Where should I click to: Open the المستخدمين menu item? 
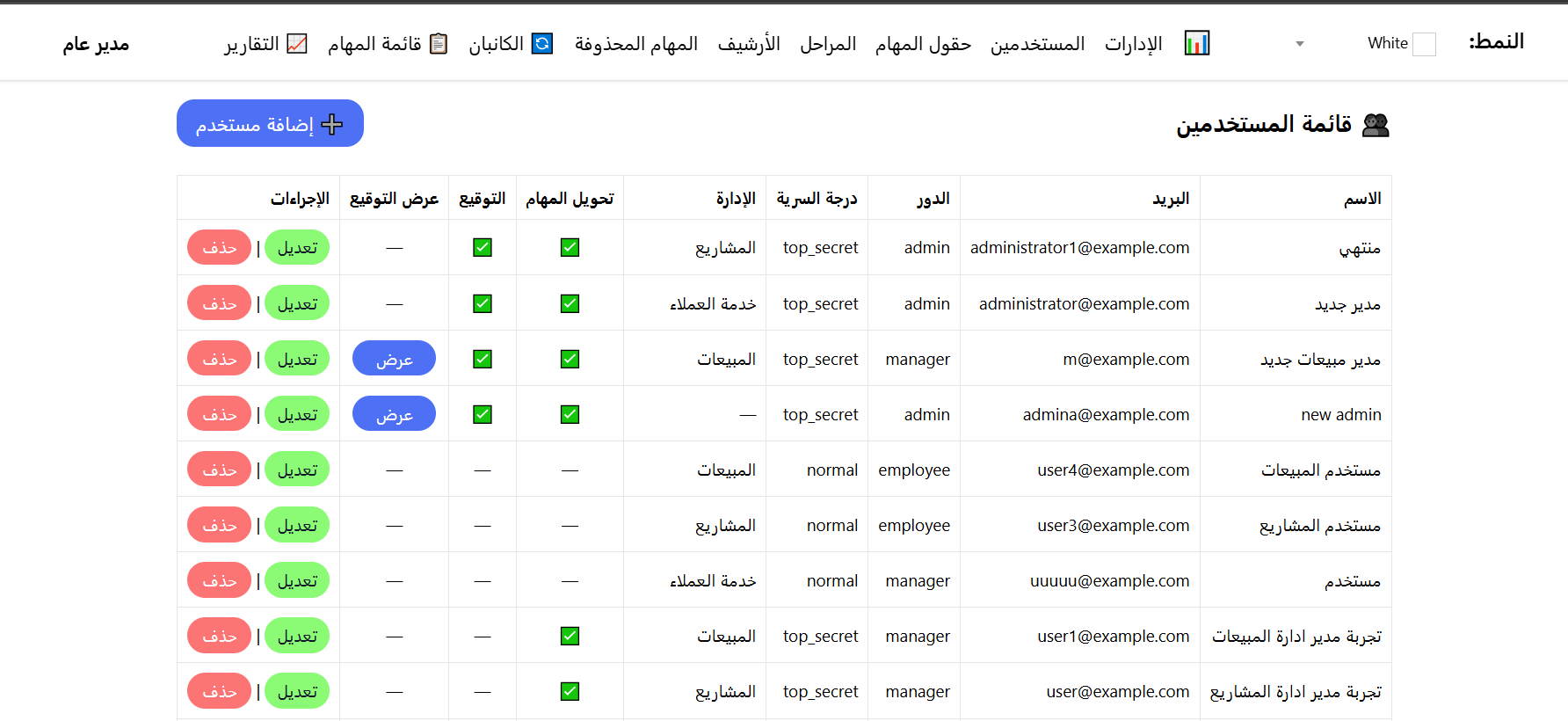[x=1037, y=43]
